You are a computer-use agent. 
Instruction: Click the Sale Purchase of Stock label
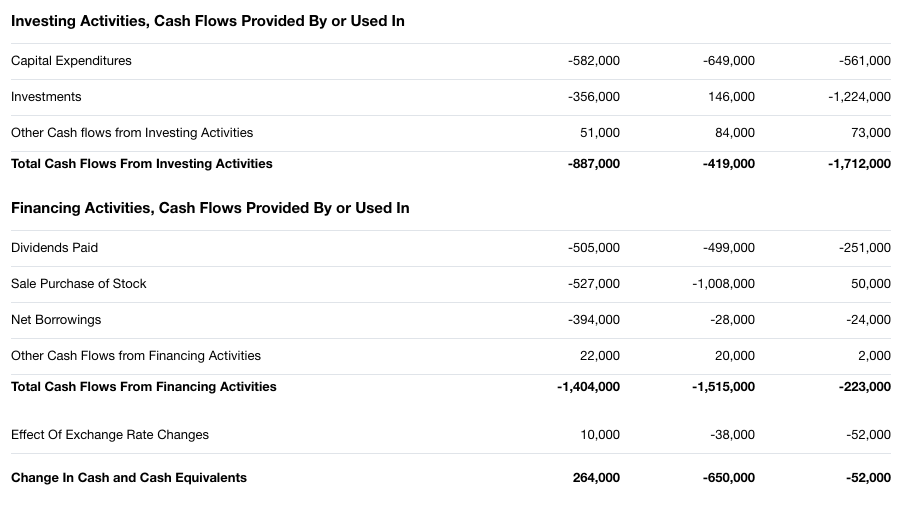tap(79, 284)
